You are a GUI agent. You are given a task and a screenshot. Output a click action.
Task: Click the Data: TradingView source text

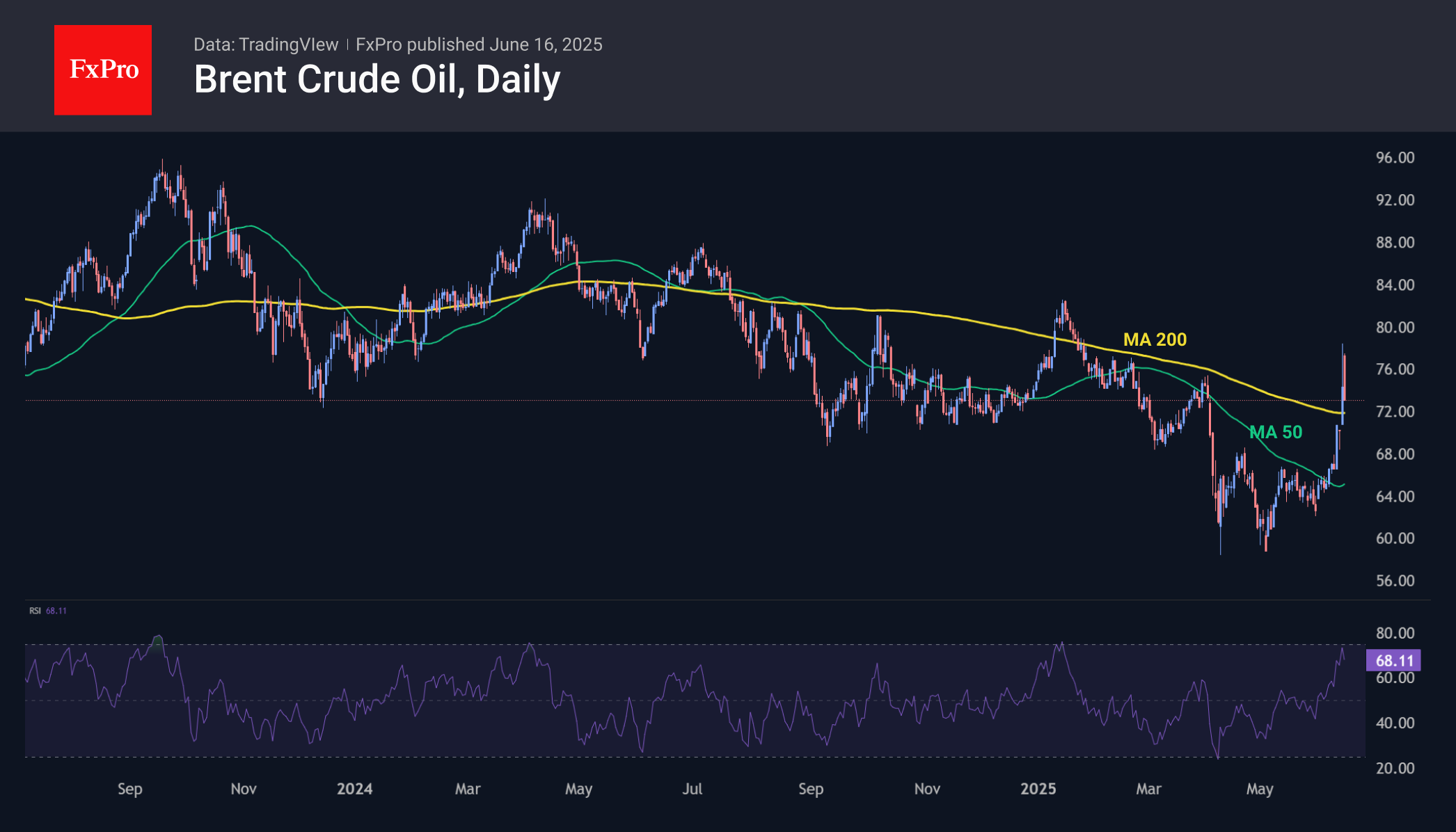click(x=265, y=45)
